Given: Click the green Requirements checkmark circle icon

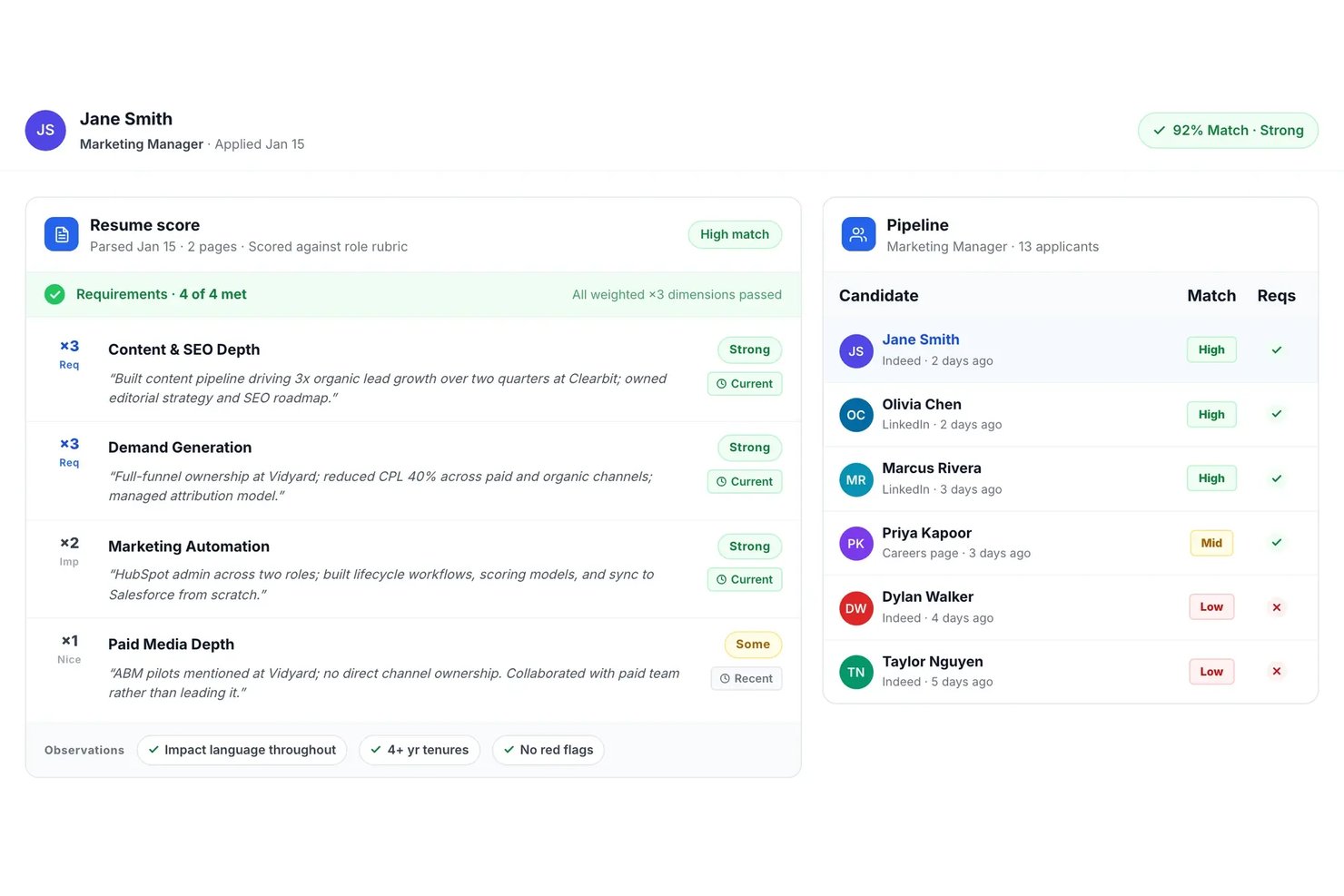Looking at the screenshot, I should click(54, 294).
